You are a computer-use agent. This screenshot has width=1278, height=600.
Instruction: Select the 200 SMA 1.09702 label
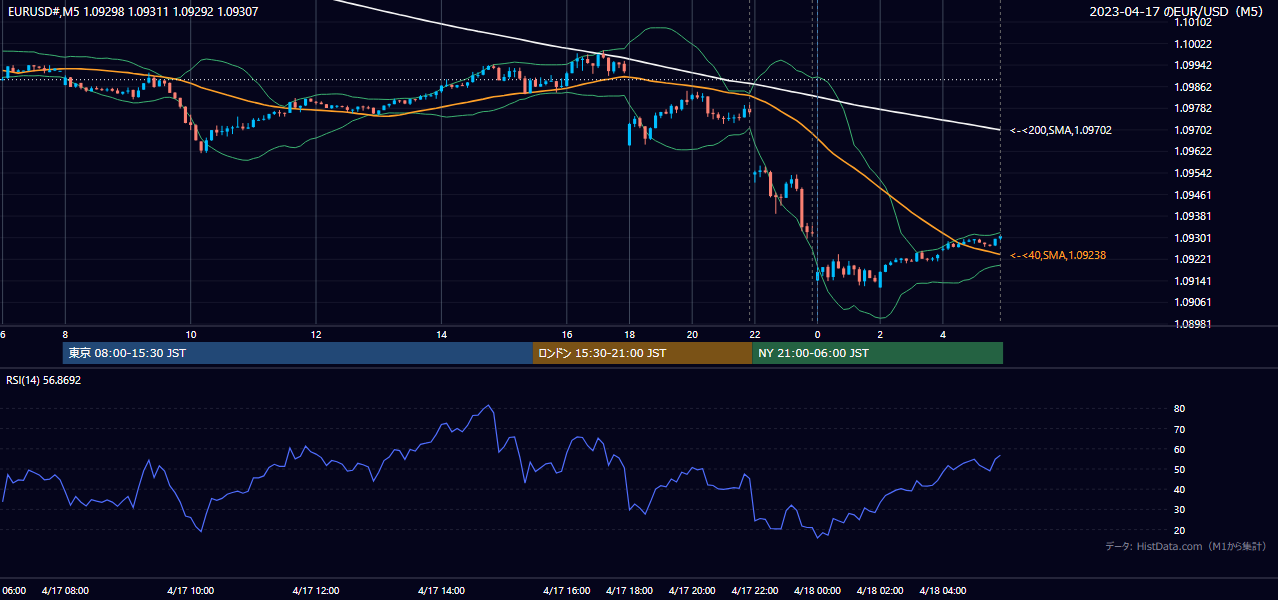1060,130
